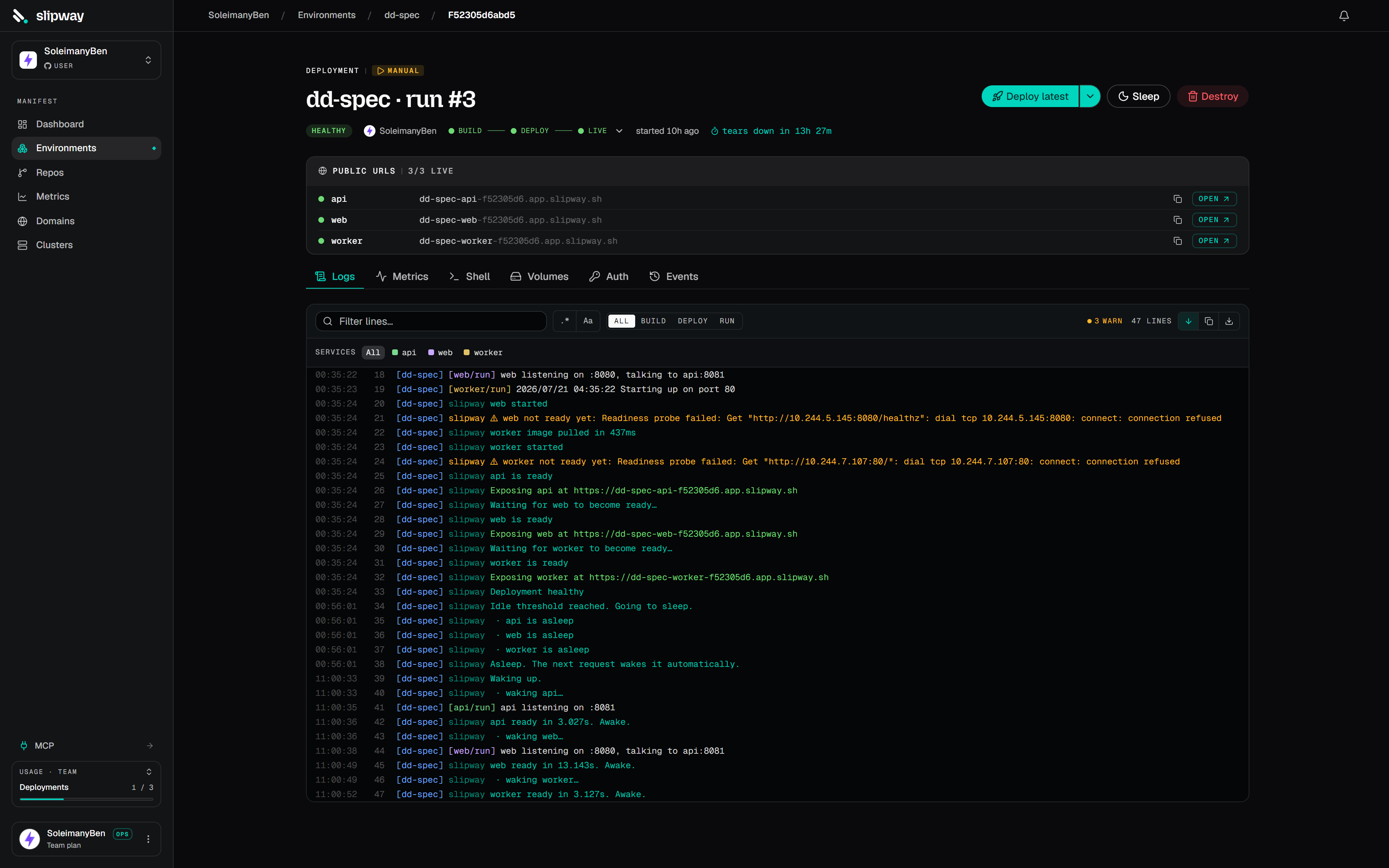Expand the BUILD DEPLOY LIVE pipeline chevron
This screenshot has width=1389, height=868.
(x=619, y=131)
